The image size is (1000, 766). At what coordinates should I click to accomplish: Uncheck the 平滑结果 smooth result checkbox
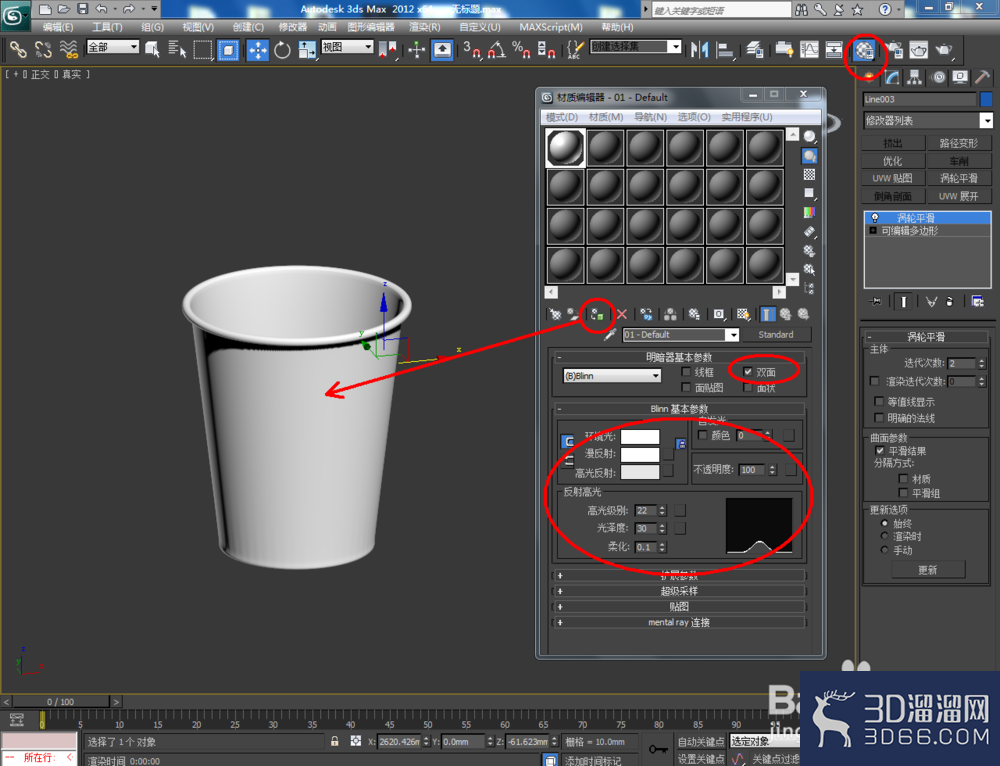click(x=880, y=450)
